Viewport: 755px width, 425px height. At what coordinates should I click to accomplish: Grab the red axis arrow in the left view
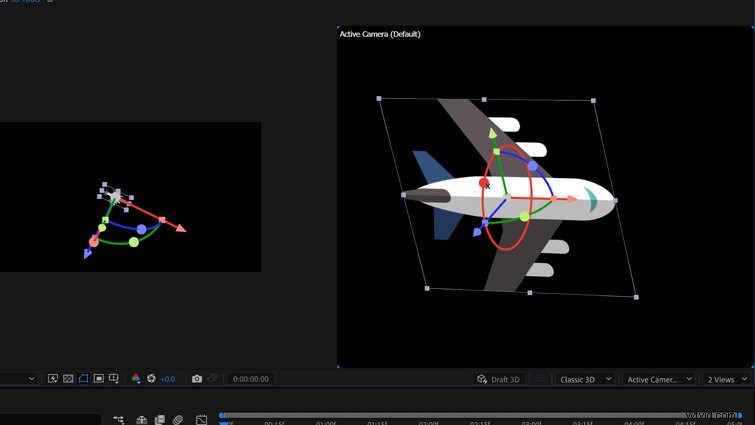(x=181, y=228)
